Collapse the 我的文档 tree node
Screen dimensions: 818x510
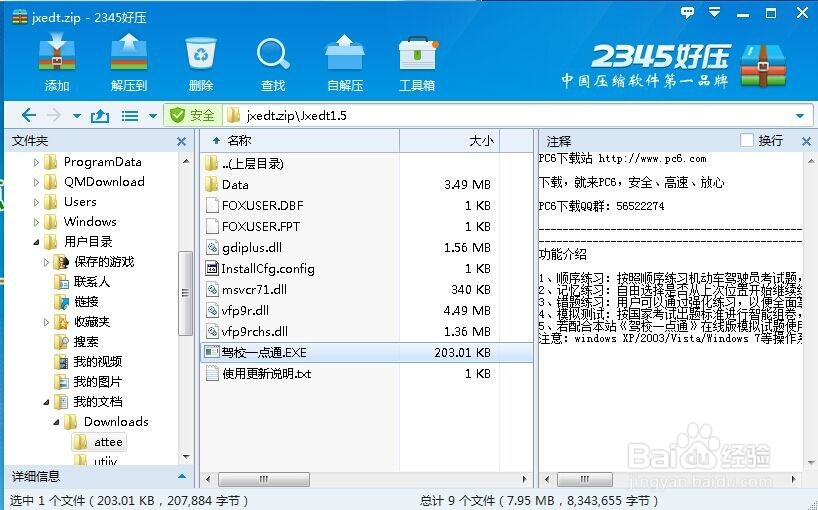[x=46, y=402]
